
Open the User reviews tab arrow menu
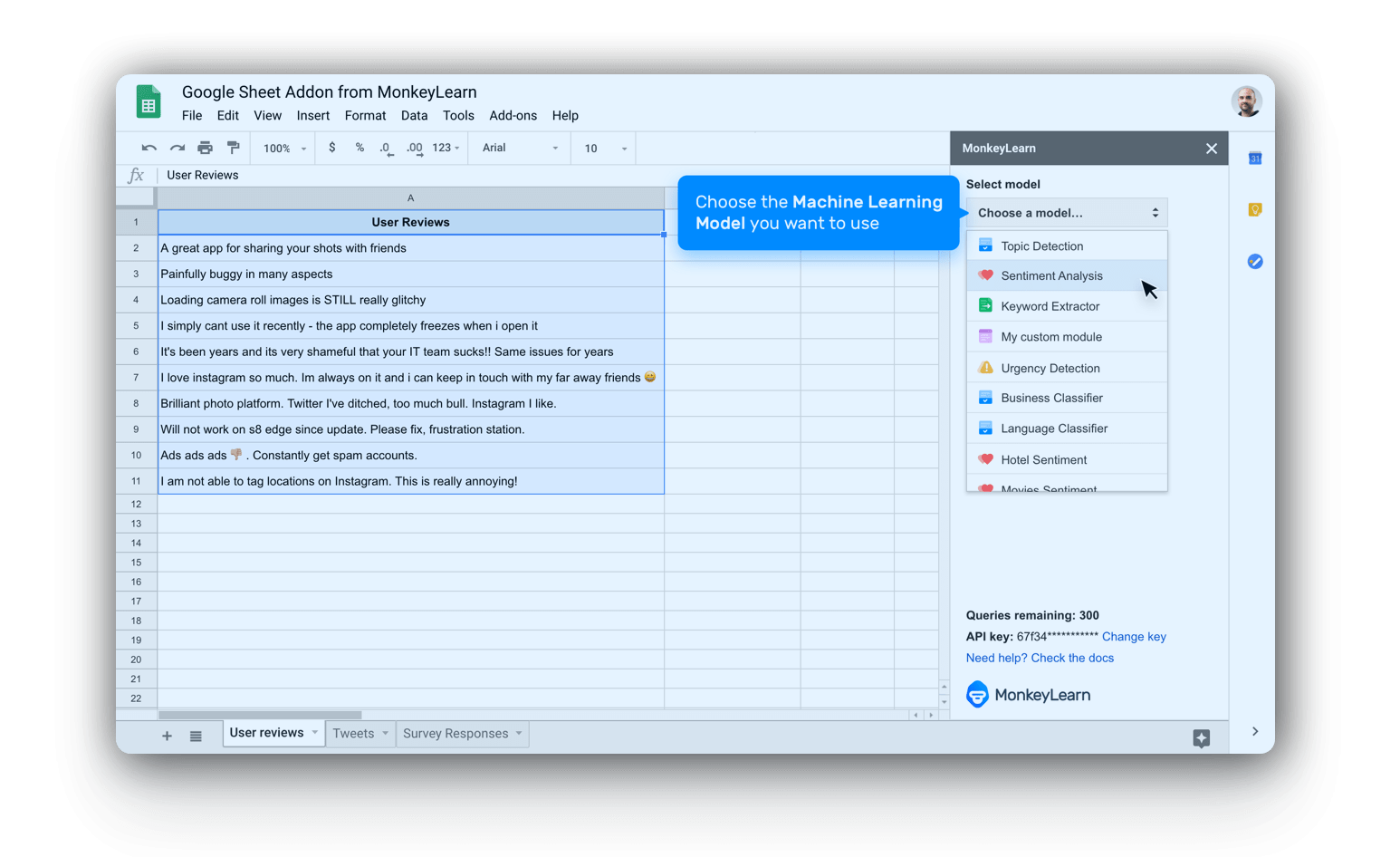pos(315,733)
